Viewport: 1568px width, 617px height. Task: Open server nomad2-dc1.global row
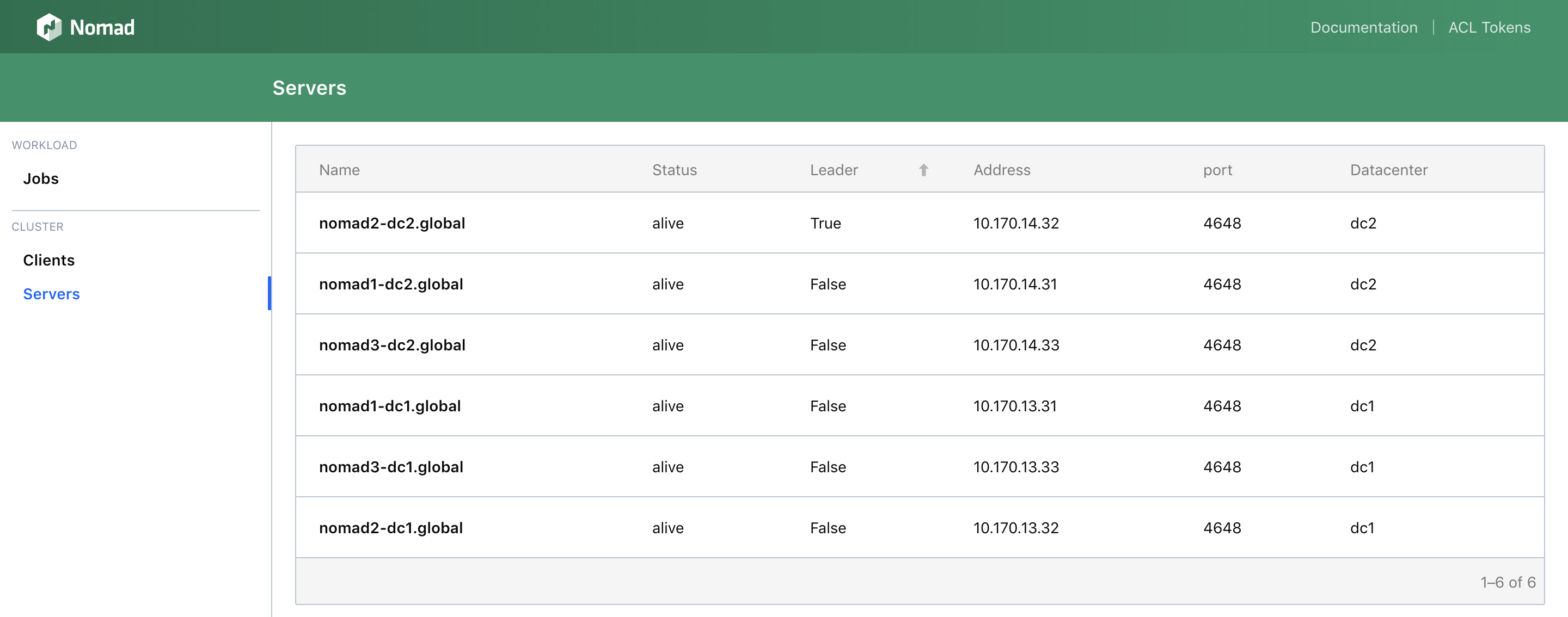(391, 528)
